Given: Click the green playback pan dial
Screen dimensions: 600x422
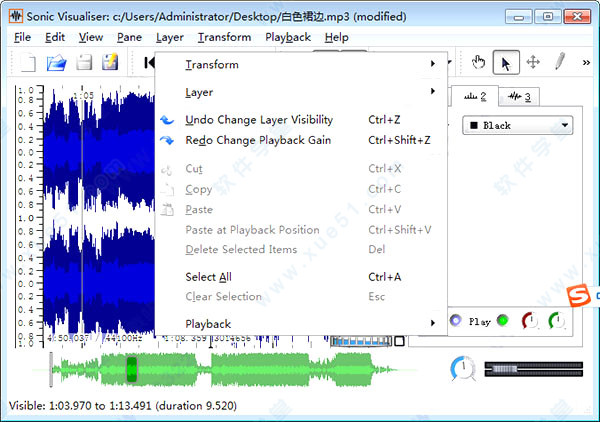Looking at the screenshot, I should click(x=556, y=320).
